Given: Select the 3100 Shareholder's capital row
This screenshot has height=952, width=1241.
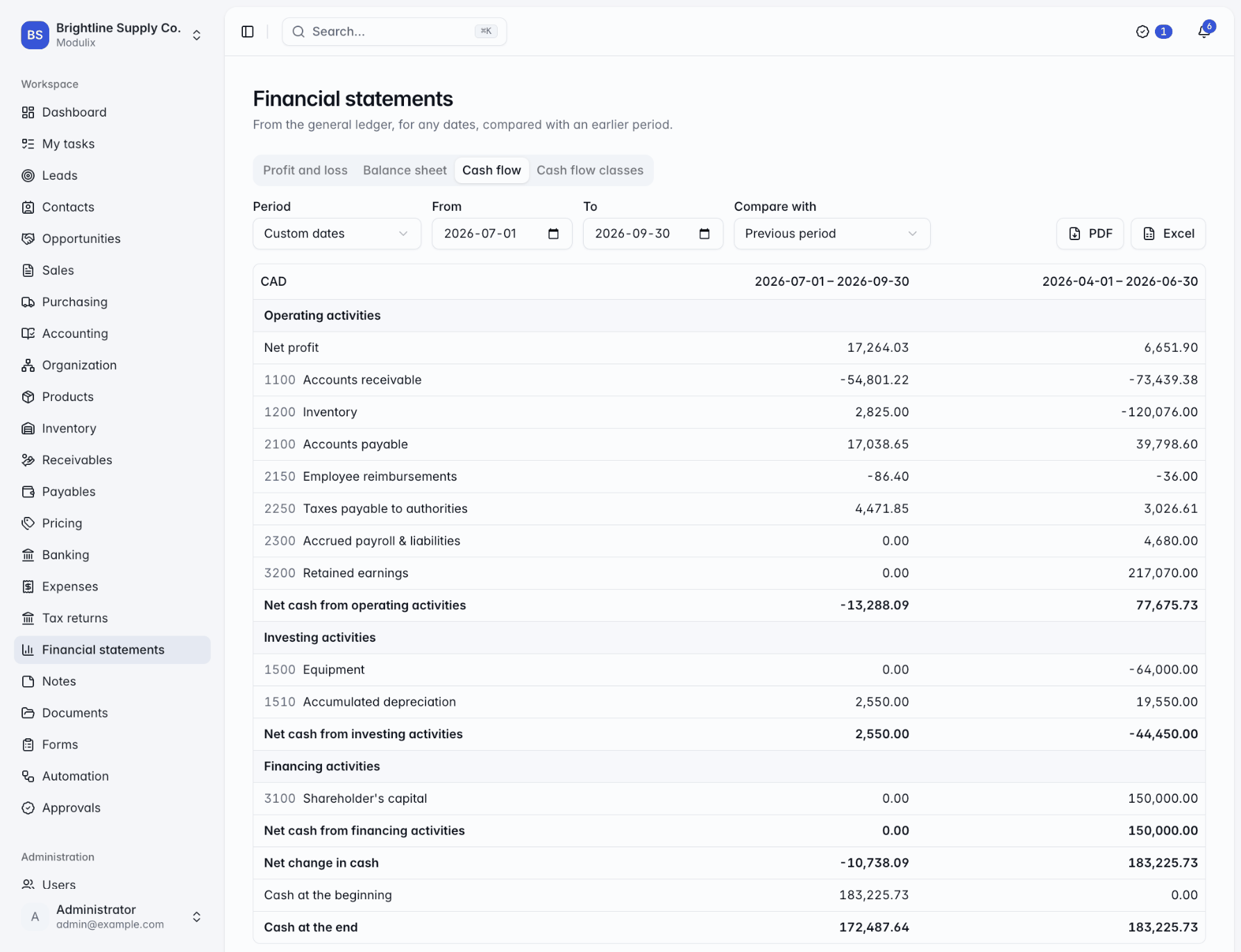Looking at the screenshot, I should 729,799.
